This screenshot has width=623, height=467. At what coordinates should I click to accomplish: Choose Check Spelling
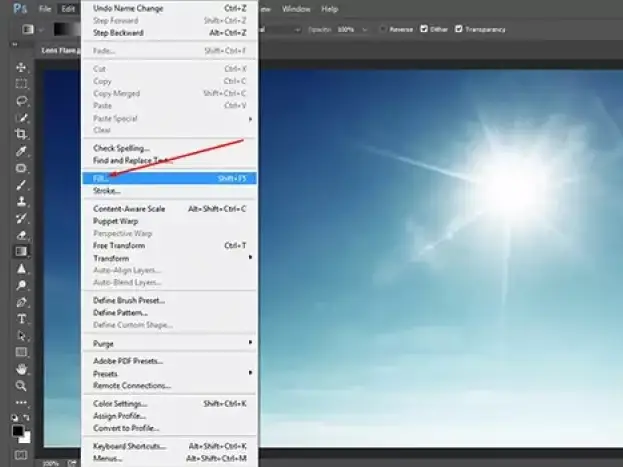click(x=170, y=148)
